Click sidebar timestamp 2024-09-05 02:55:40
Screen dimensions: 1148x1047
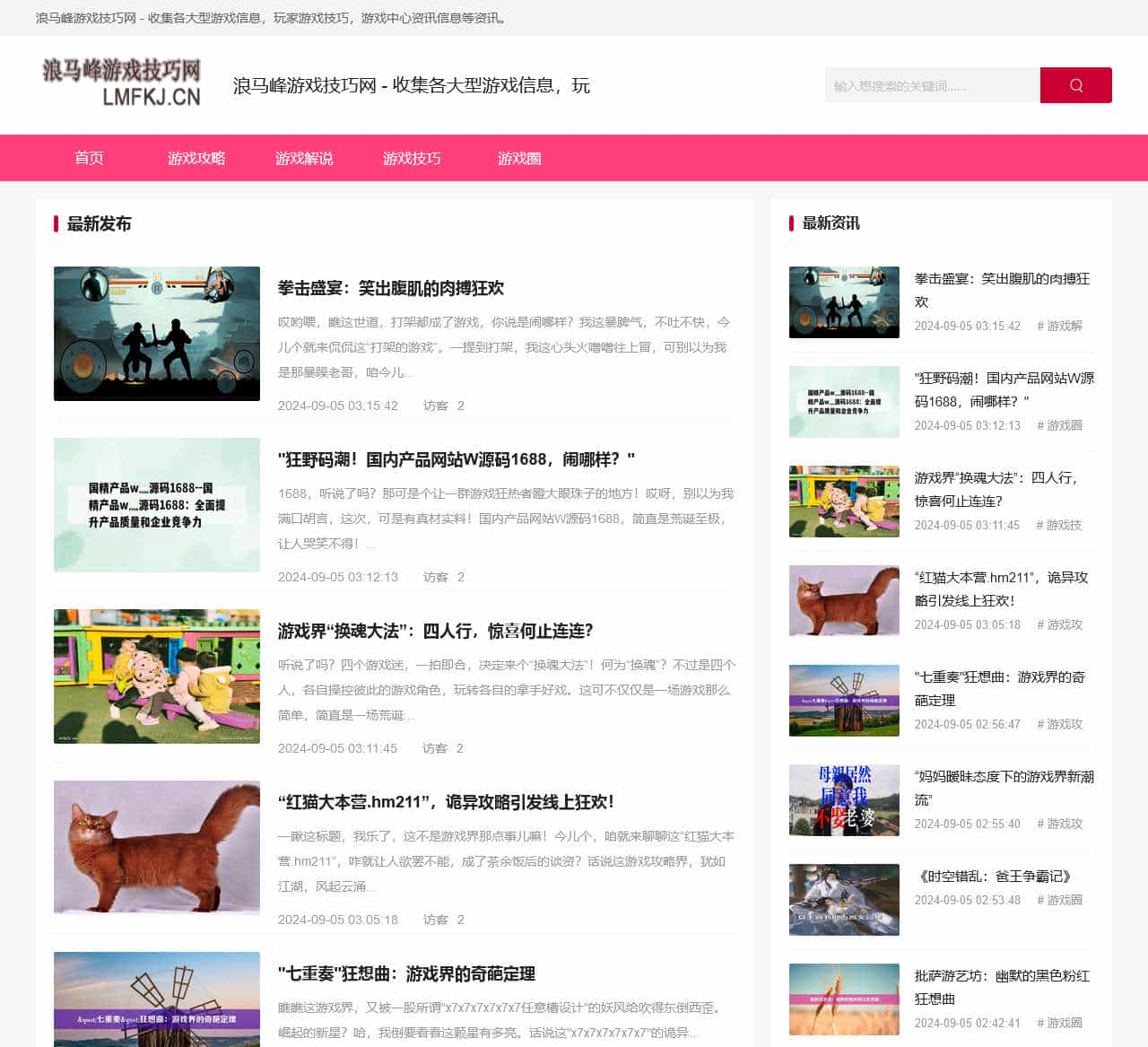(968, 824)
